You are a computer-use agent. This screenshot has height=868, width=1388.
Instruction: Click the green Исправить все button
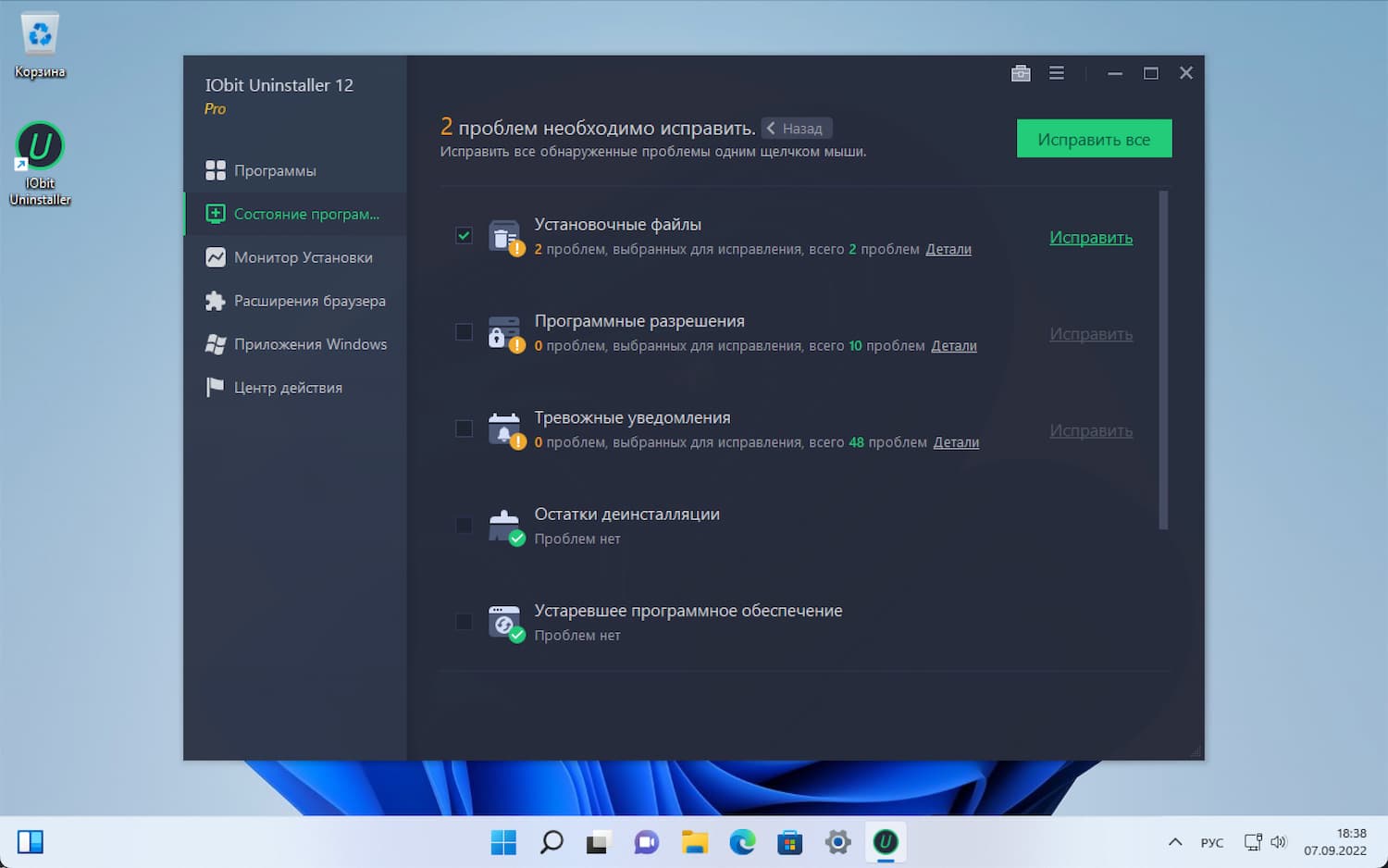pos(1094,139)
